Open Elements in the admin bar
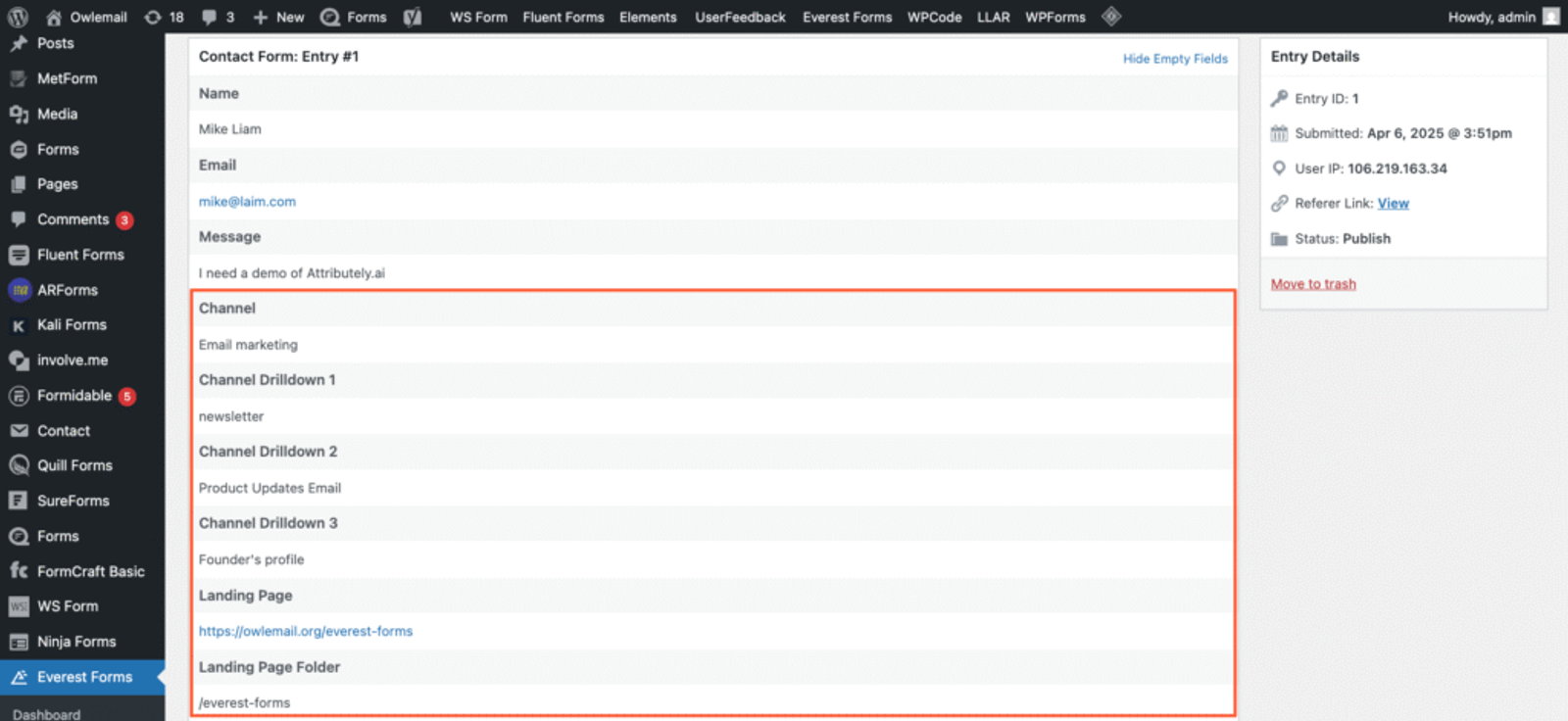The width and height of the screenshot is (1568, 721). 648,18
